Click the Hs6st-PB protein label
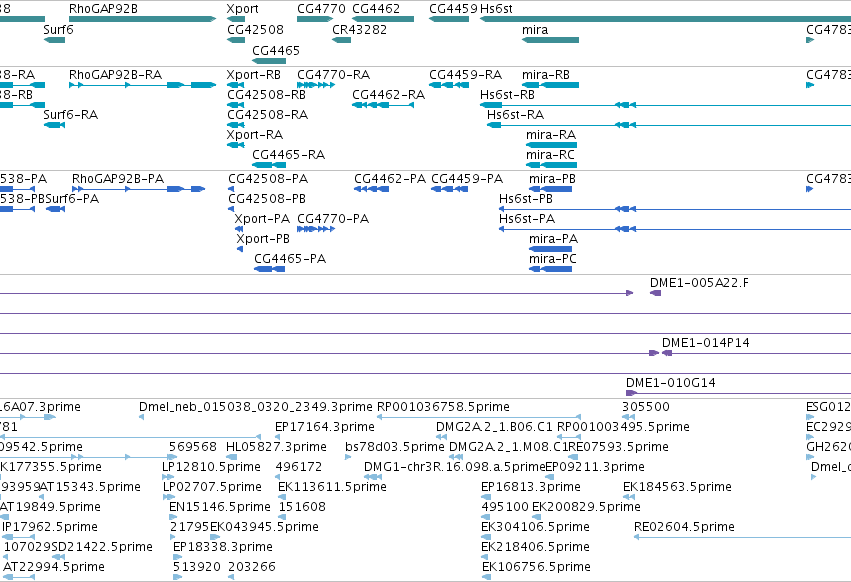 tap(526, 199)
